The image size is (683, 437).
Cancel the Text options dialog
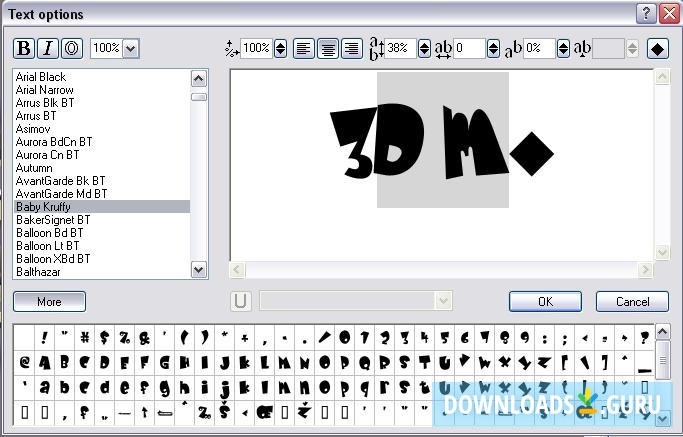click(x=632, y=301)
